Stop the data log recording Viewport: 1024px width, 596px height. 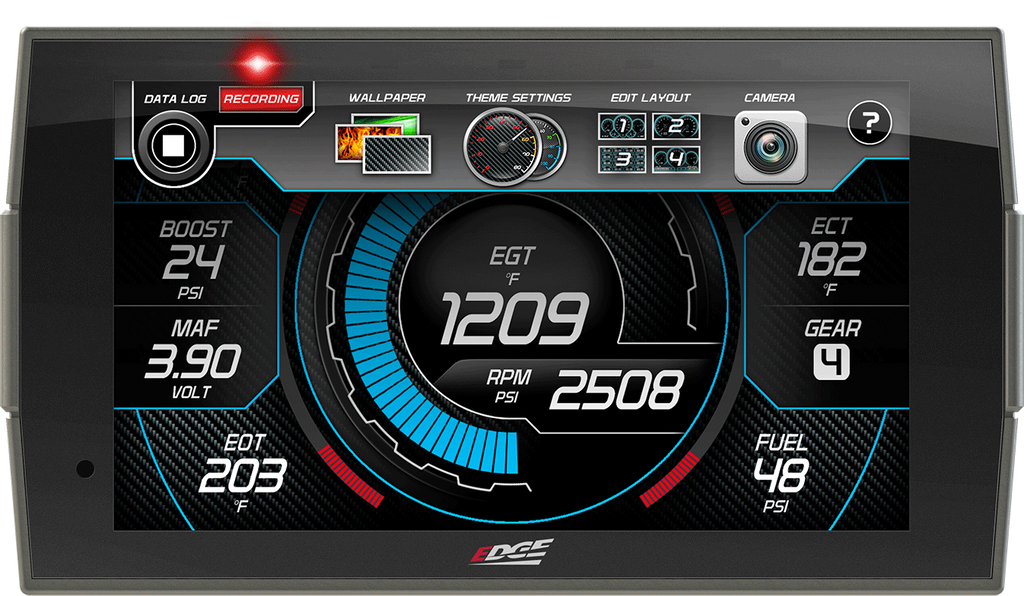[173, 147]
